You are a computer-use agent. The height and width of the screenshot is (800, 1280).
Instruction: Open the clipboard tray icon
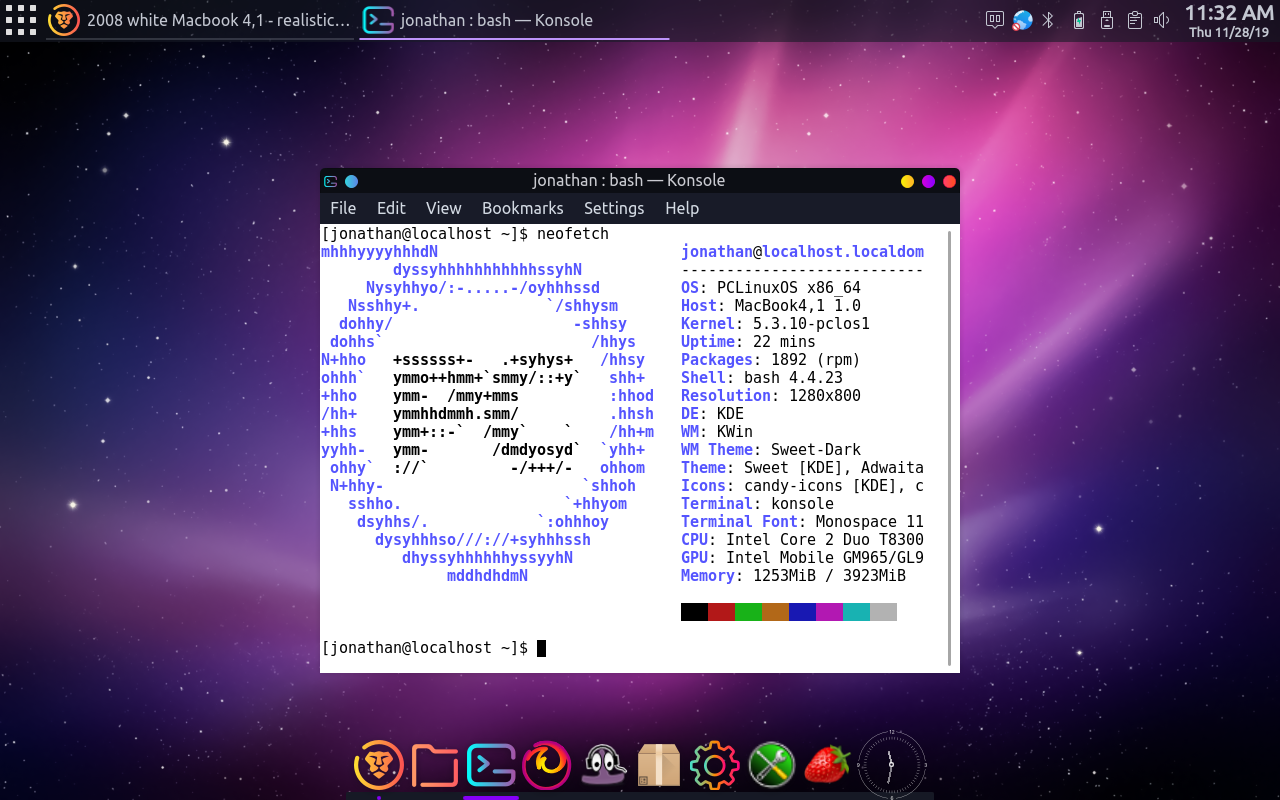1134,19
